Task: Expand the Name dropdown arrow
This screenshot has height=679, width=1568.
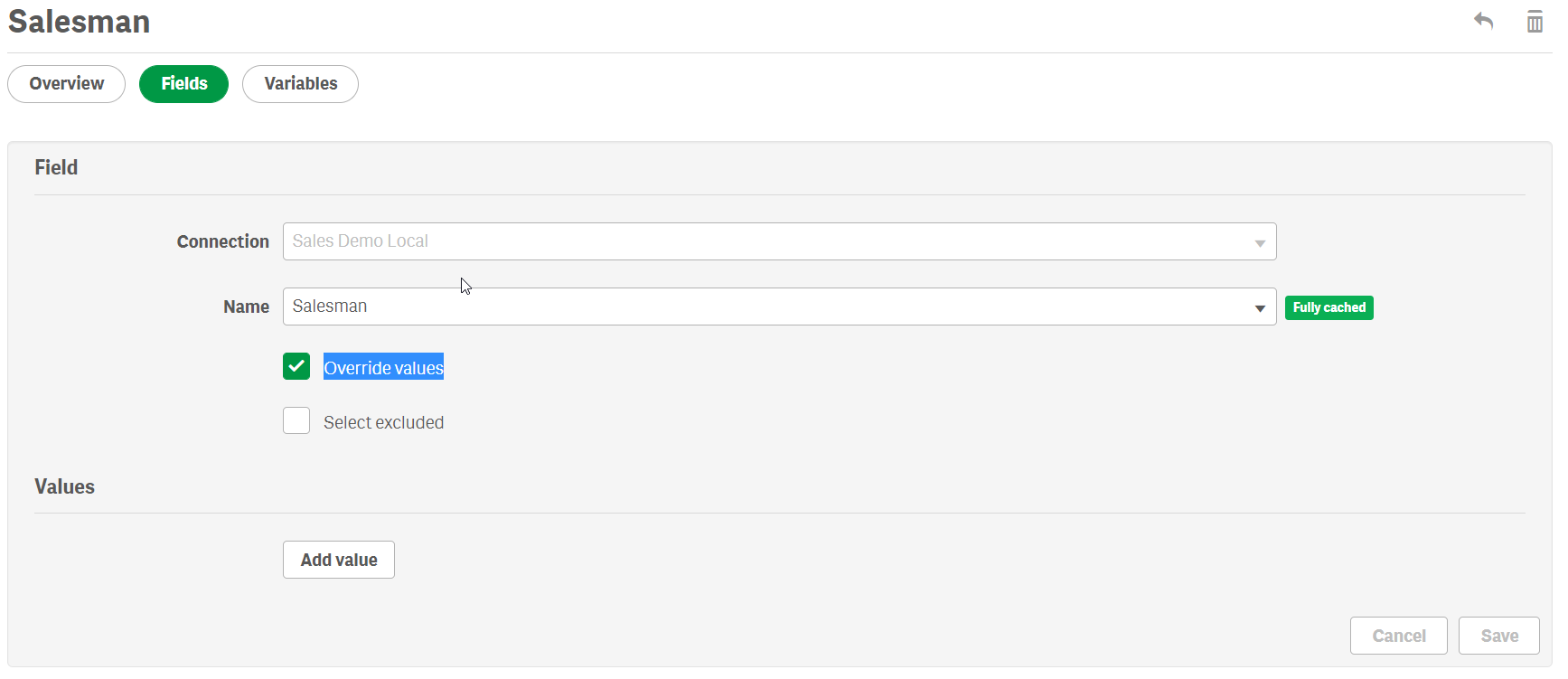Action: (x=1260, y=307)
